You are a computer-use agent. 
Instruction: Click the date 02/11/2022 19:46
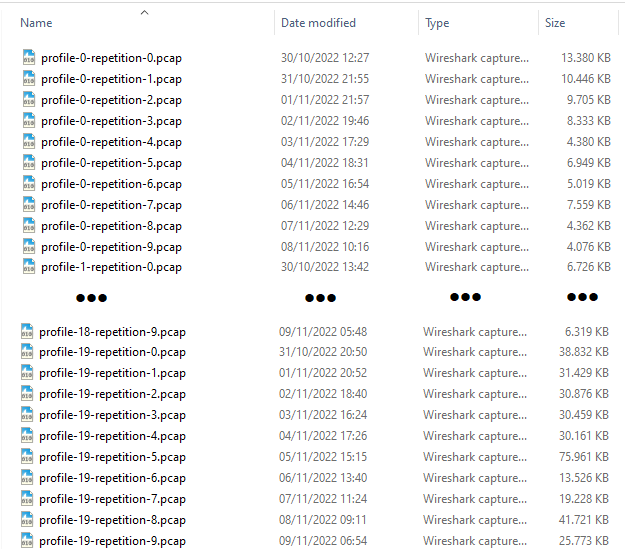point(325,121)
